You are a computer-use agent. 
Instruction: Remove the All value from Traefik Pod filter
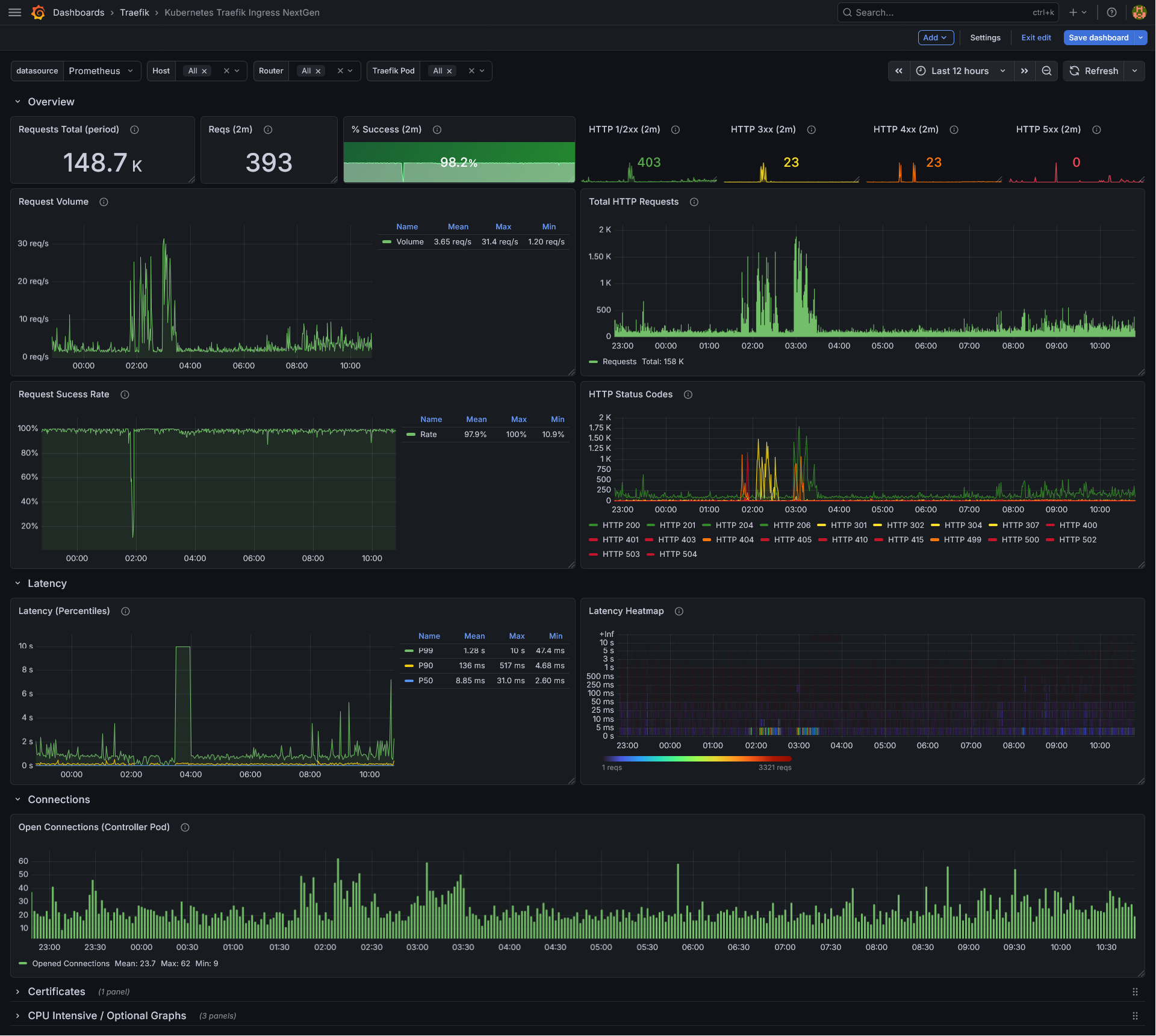coord(449,71)
